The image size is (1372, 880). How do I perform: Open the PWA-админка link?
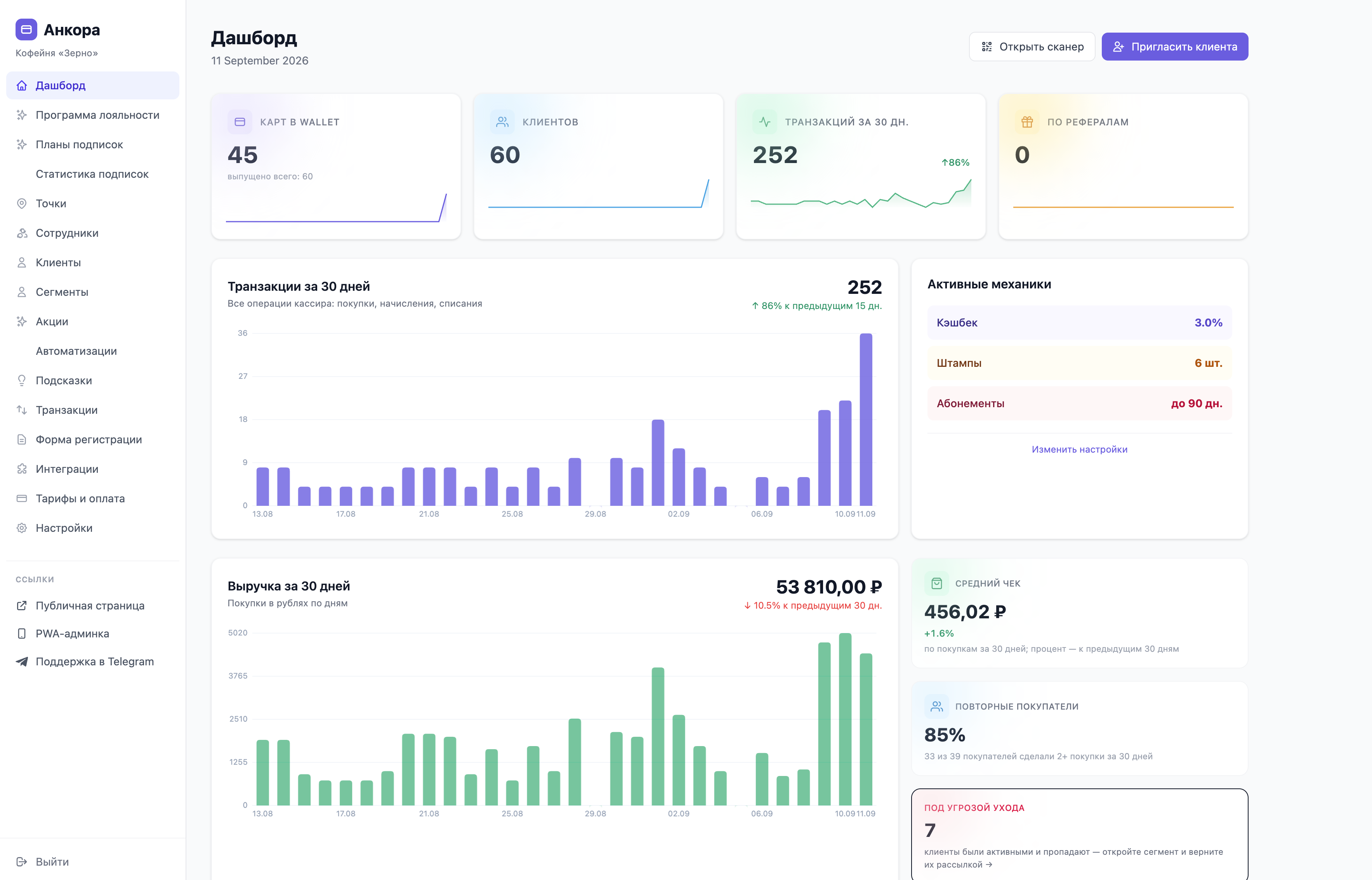pos(92,634)
